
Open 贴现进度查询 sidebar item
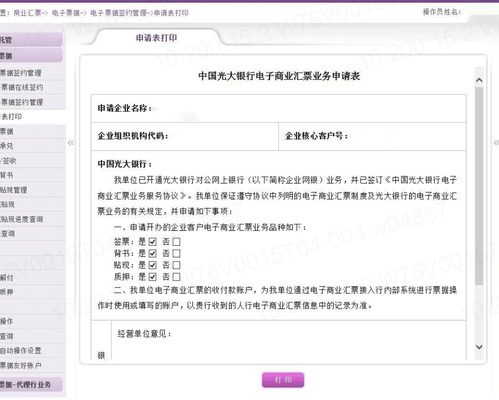(x=33, y=219)
